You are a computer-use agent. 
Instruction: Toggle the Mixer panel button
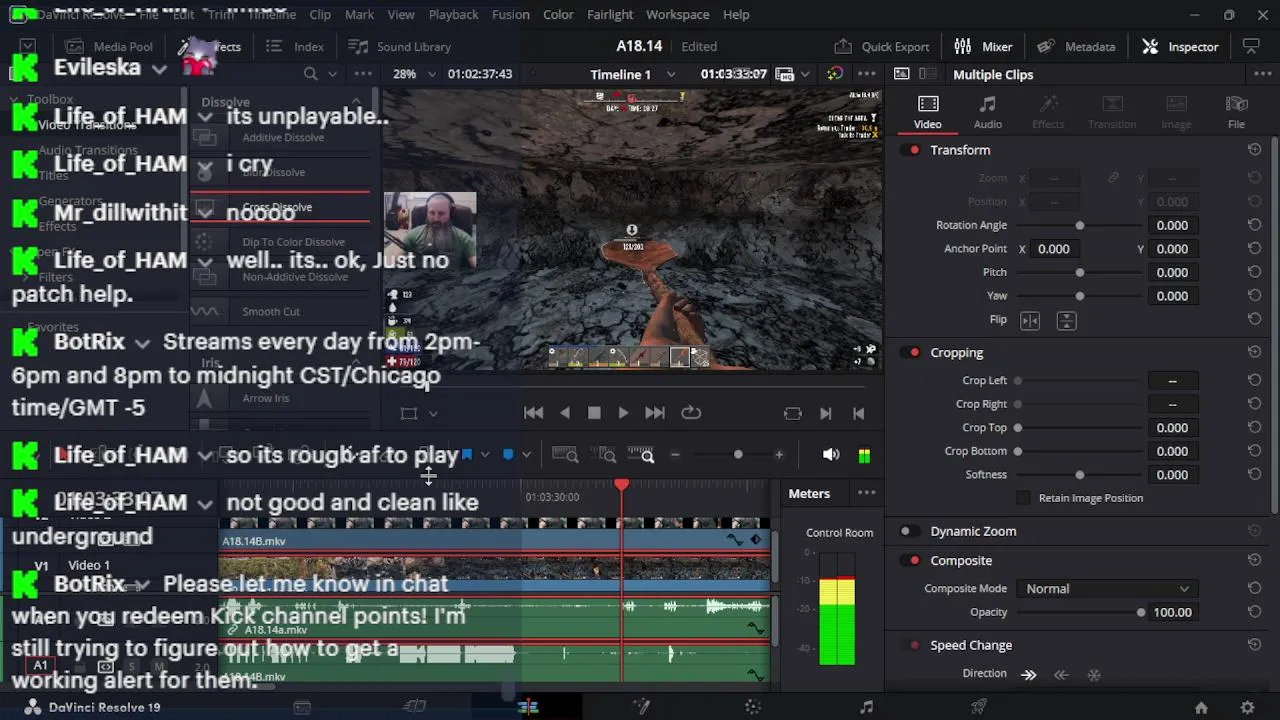(x=983, y=46)
